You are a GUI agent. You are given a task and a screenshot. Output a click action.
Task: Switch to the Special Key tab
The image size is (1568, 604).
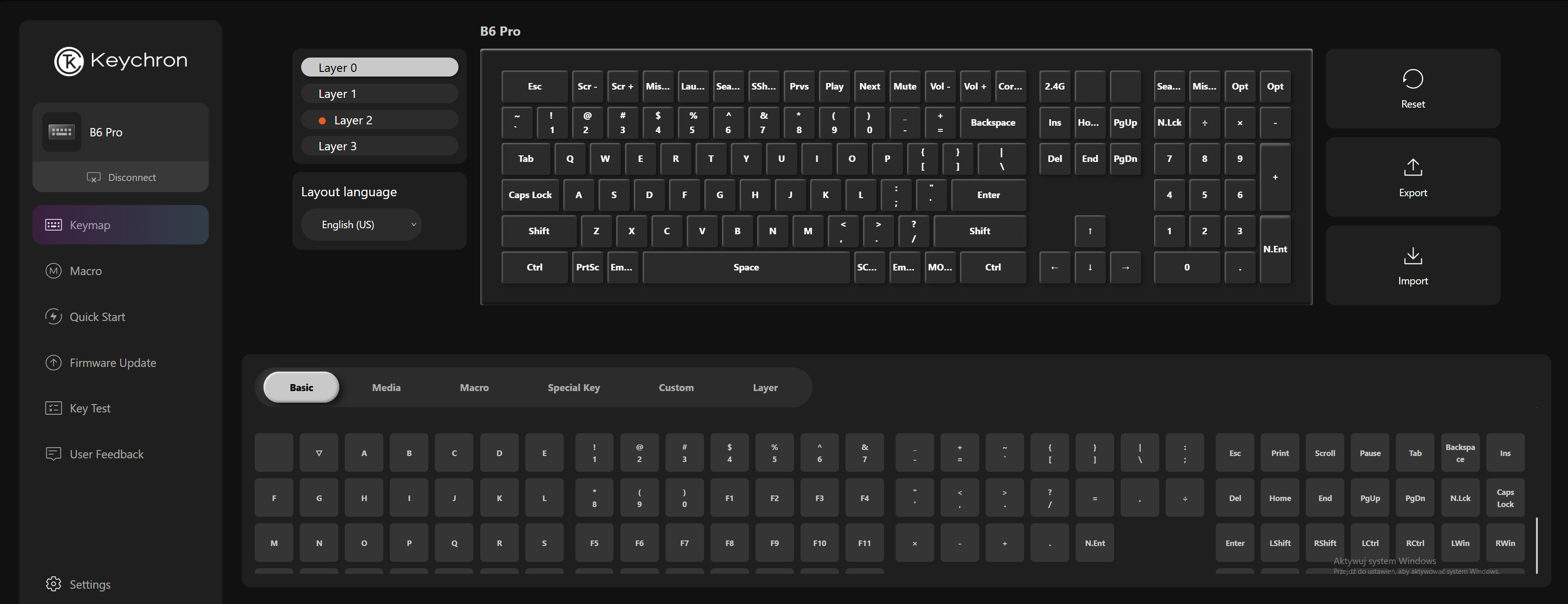click(x=574, y=387)
